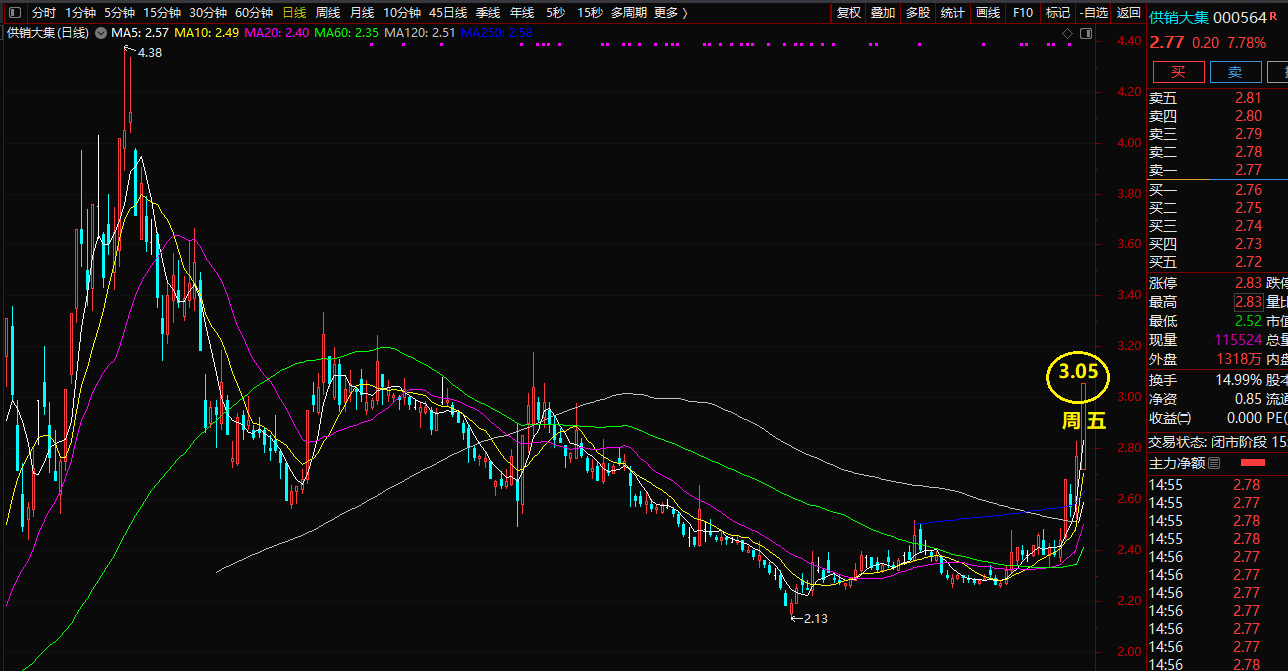Click the red 买 buy button
This screenshot has height=671, width=1288.
(x=1178, y=72)
